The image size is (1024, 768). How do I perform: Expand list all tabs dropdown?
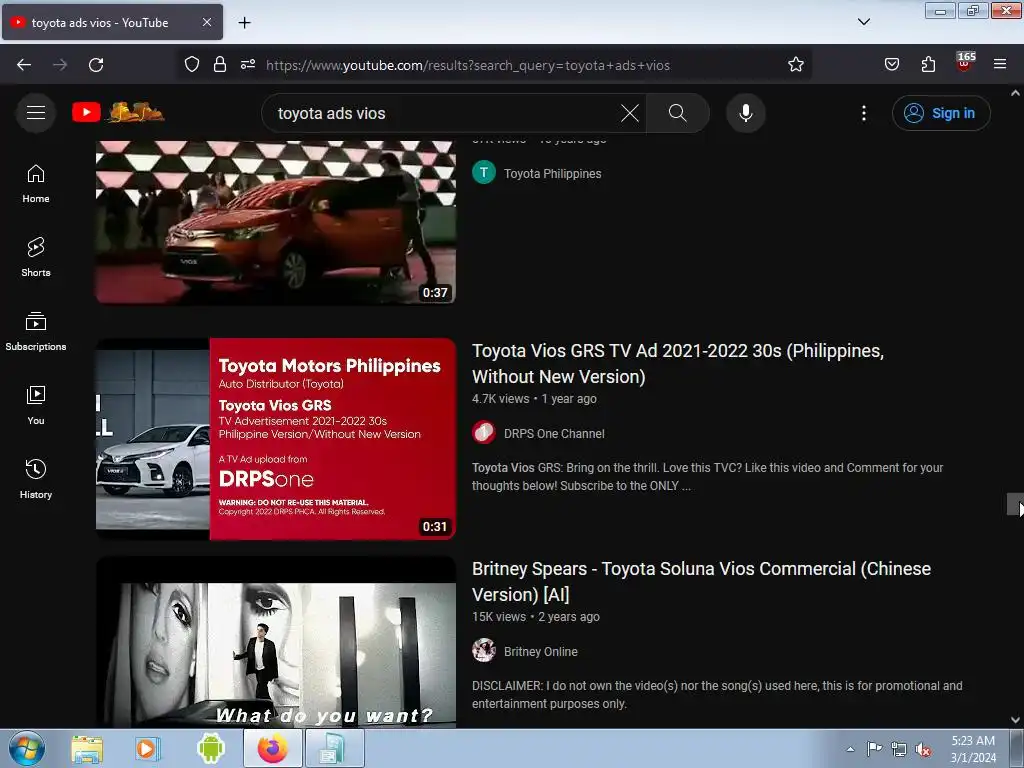point(863,22)
